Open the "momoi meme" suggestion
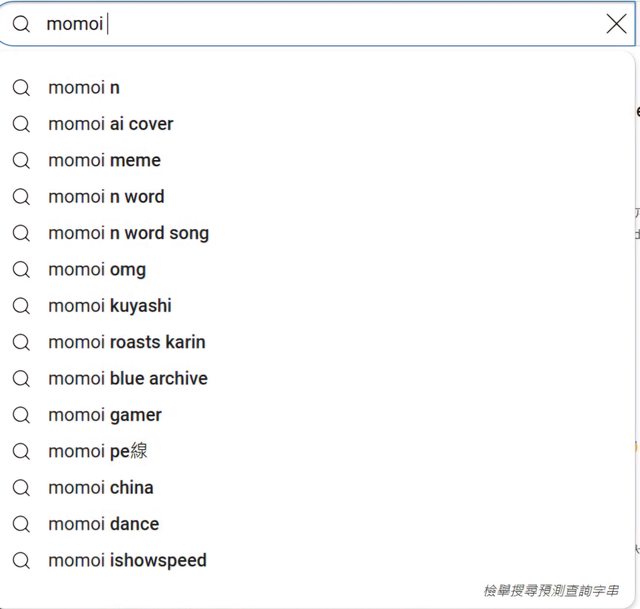The image size is (640, 609). [x=317, y=160]
